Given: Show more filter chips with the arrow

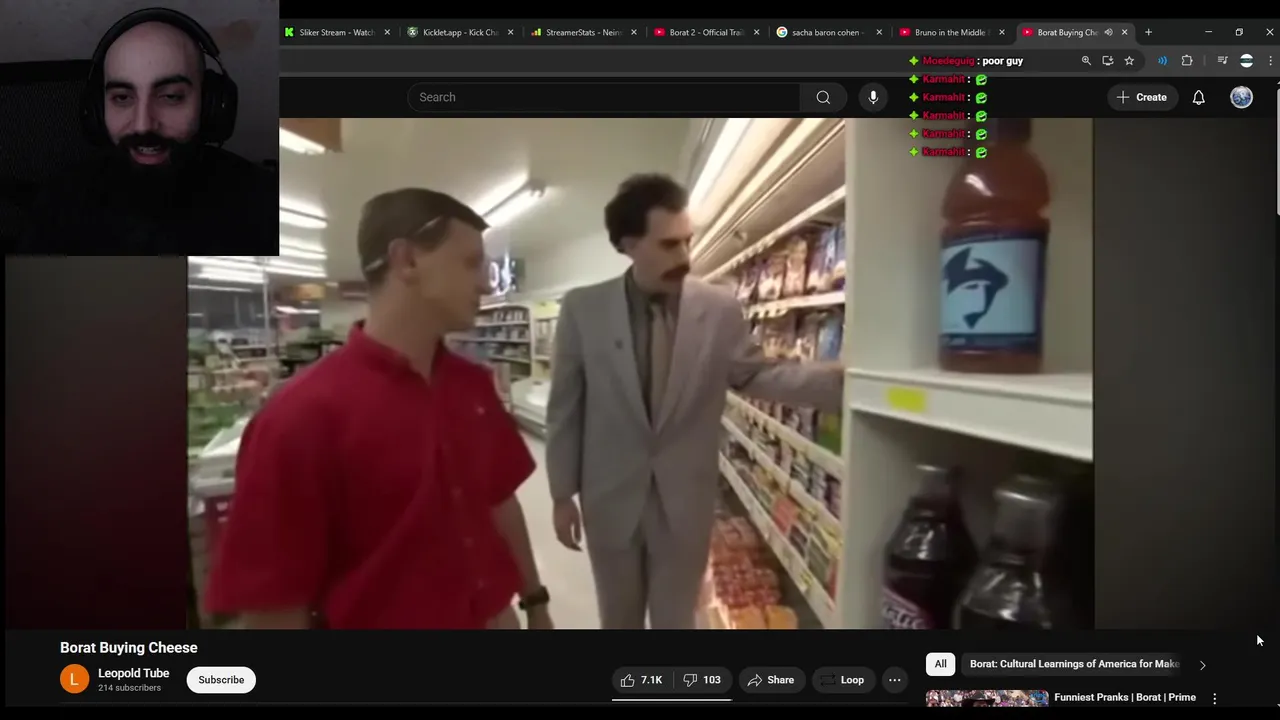Looking at the screenshot, I should click(x=1203, y=664).
